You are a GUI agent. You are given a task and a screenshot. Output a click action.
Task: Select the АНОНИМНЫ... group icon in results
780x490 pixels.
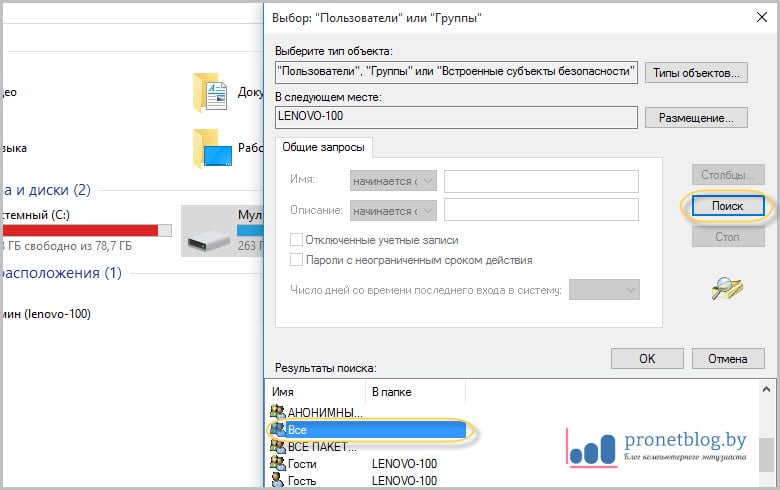point(277,412)
